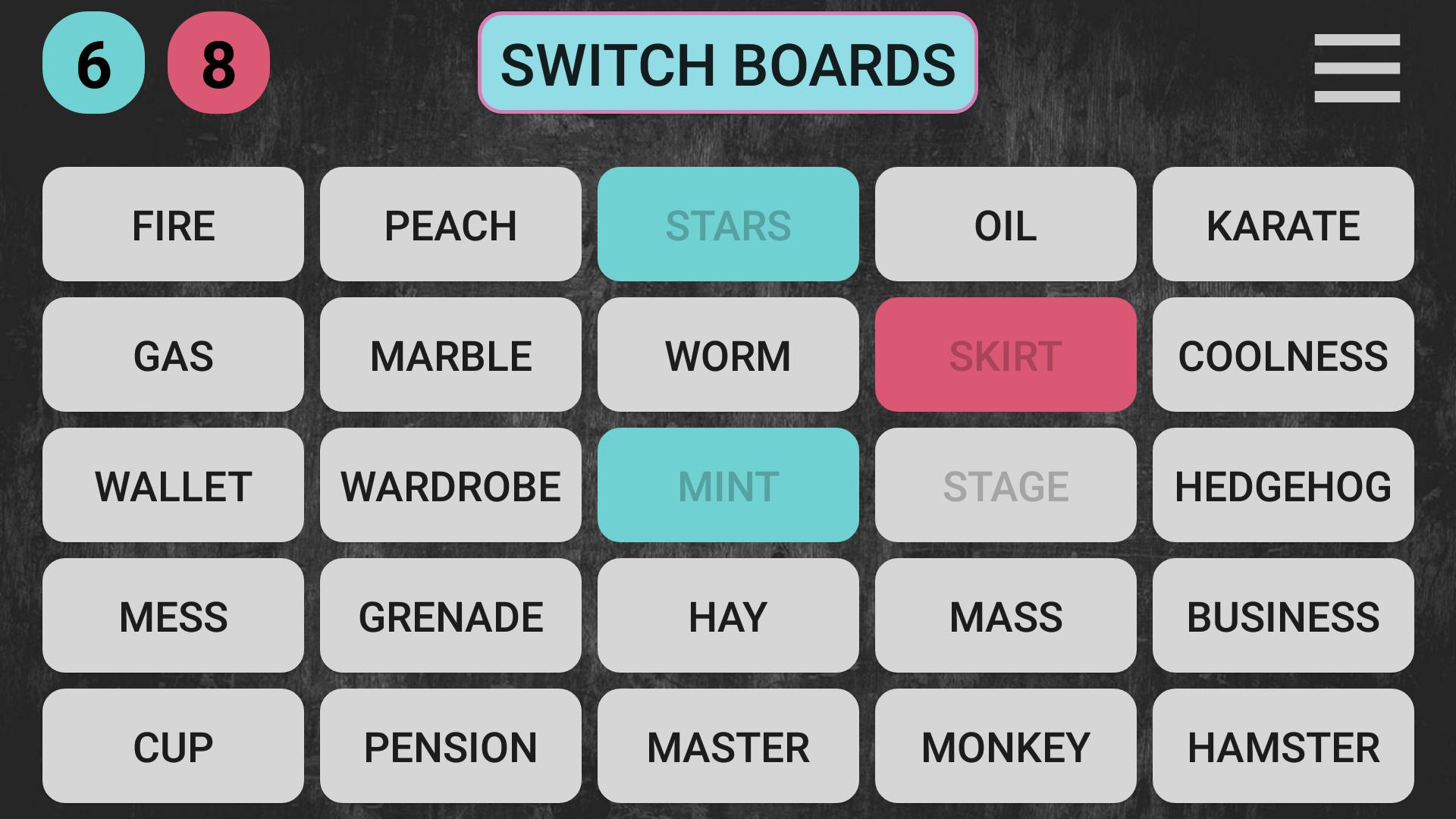The height and width of the screenshot is (819, 1456).
Task: Click the PENSION tile in bottom row
Action: pyautogui.click(x=450, y=745)
